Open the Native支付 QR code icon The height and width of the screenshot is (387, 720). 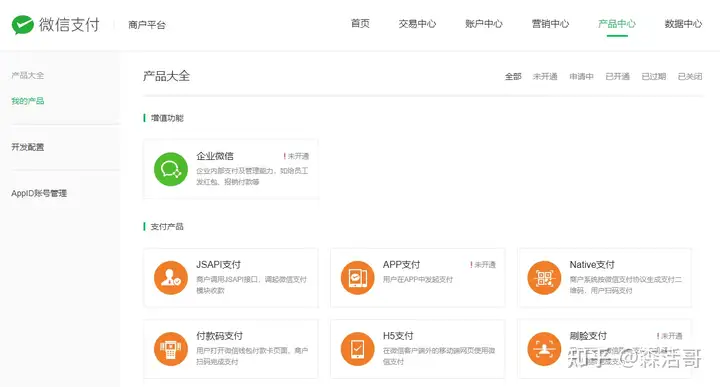[x=544, y=278]
